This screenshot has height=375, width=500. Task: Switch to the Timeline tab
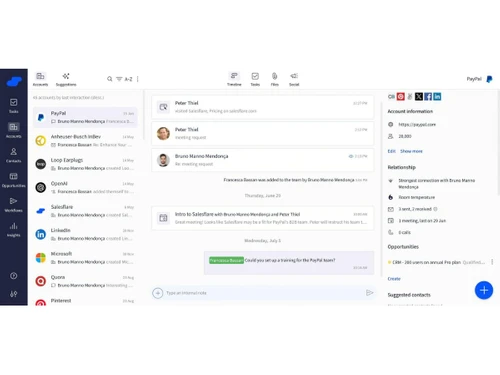(x=234, y=79)
